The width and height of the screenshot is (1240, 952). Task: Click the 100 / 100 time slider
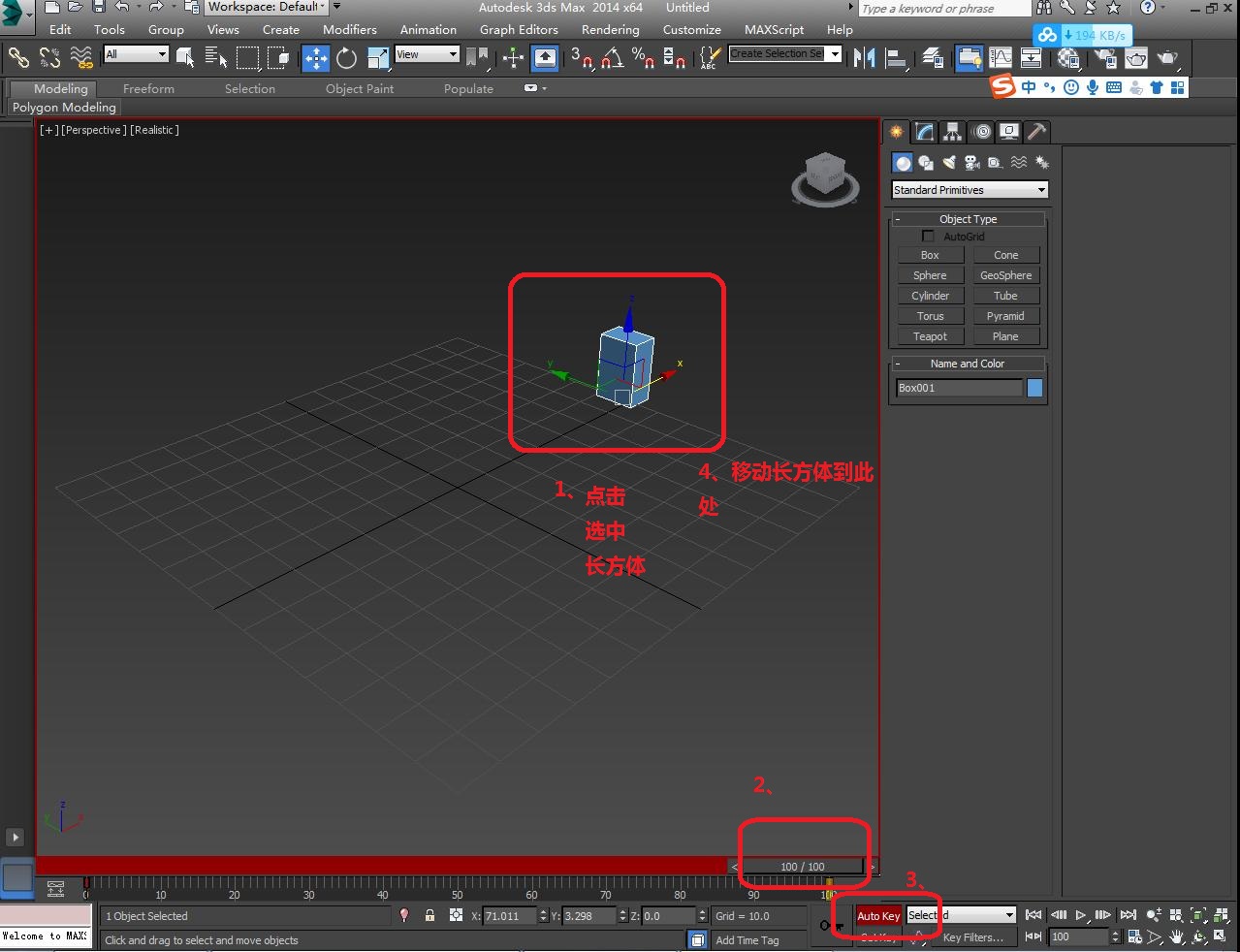[803, 867]
